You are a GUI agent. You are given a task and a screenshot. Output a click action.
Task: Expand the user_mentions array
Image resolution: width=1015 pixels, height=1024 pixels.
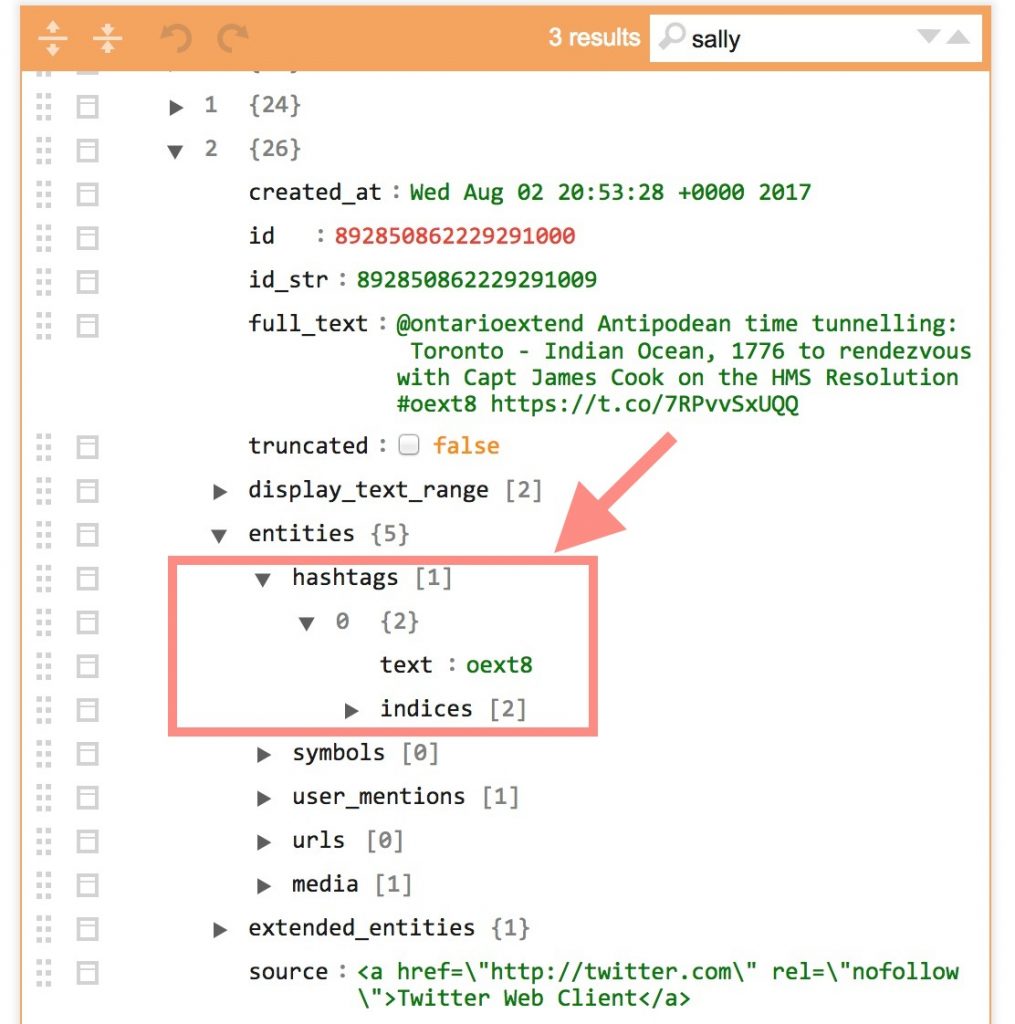pos(262,796)
